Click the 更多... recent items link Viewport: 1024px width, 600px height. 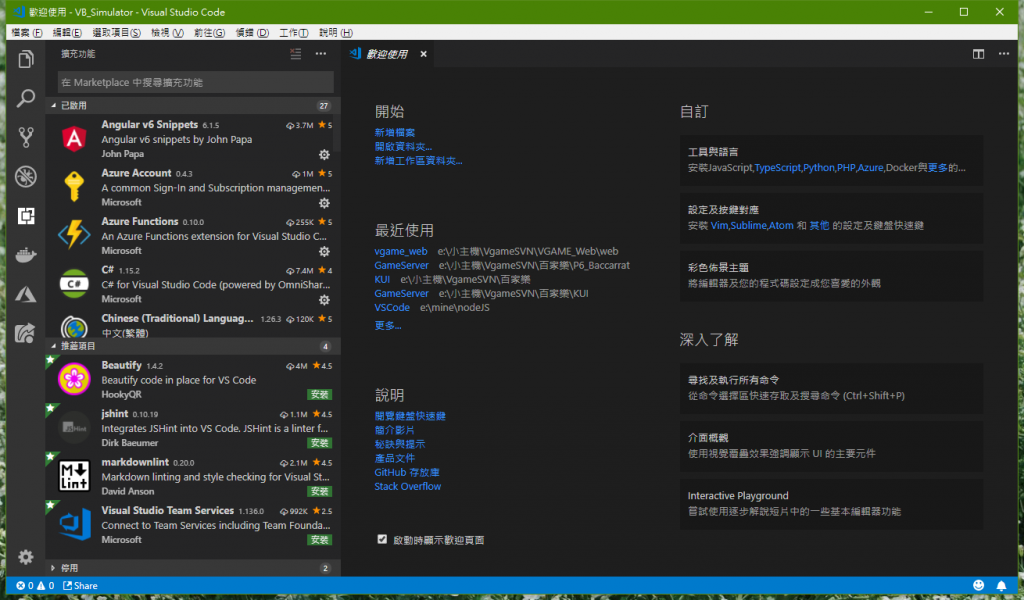(x=388, y=325)
